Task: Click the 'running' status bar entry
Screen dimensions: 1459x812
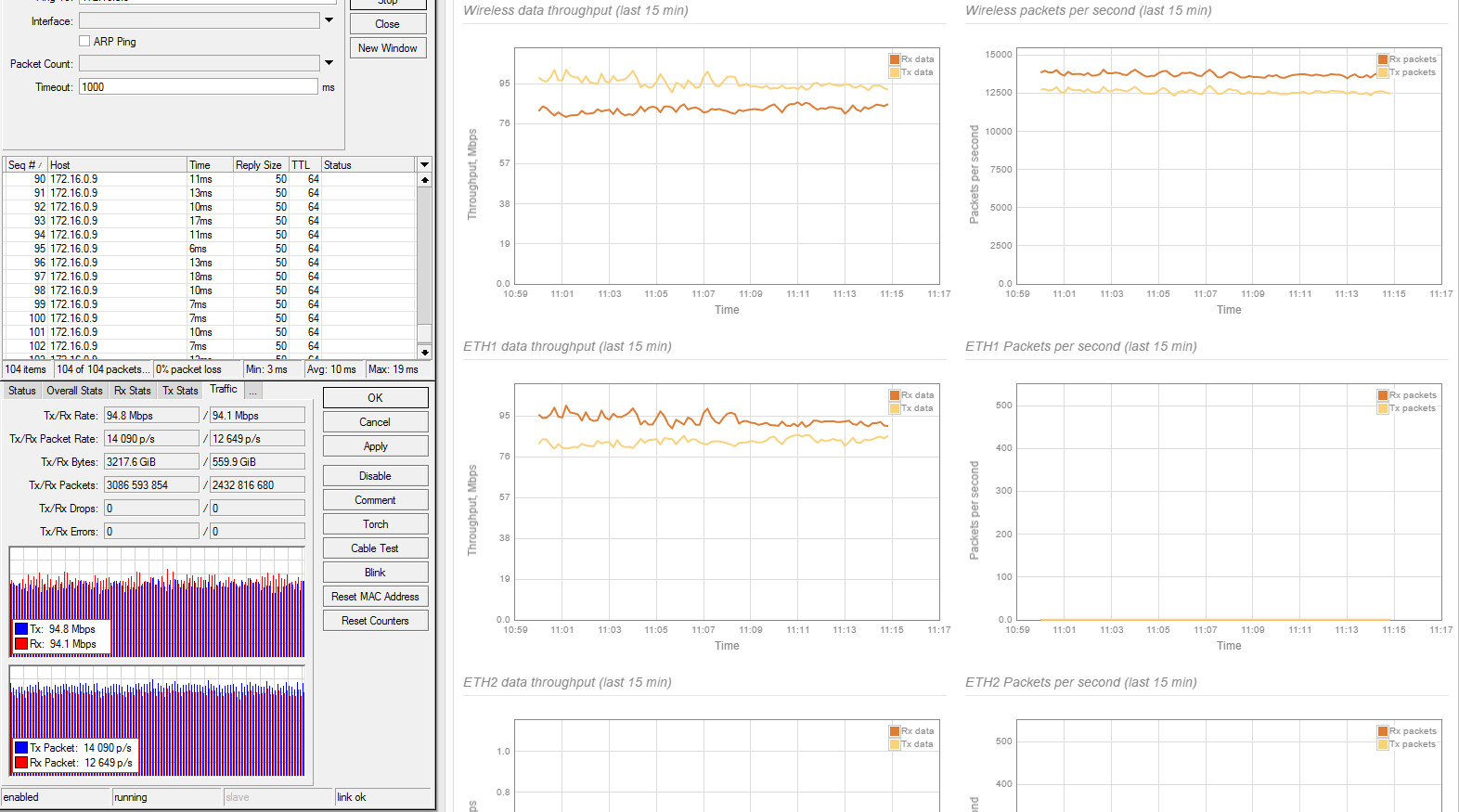Action: click(x=167, y=797)
